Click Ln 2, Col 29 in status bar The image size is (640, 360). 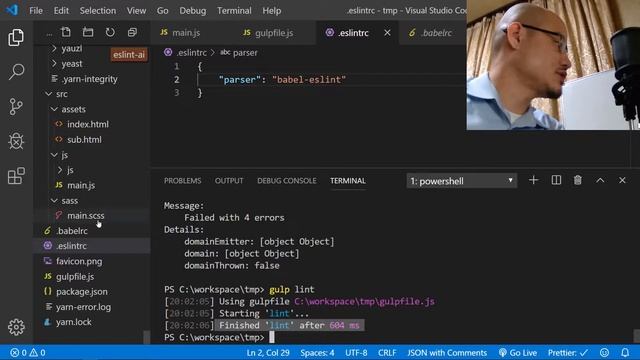268,353
